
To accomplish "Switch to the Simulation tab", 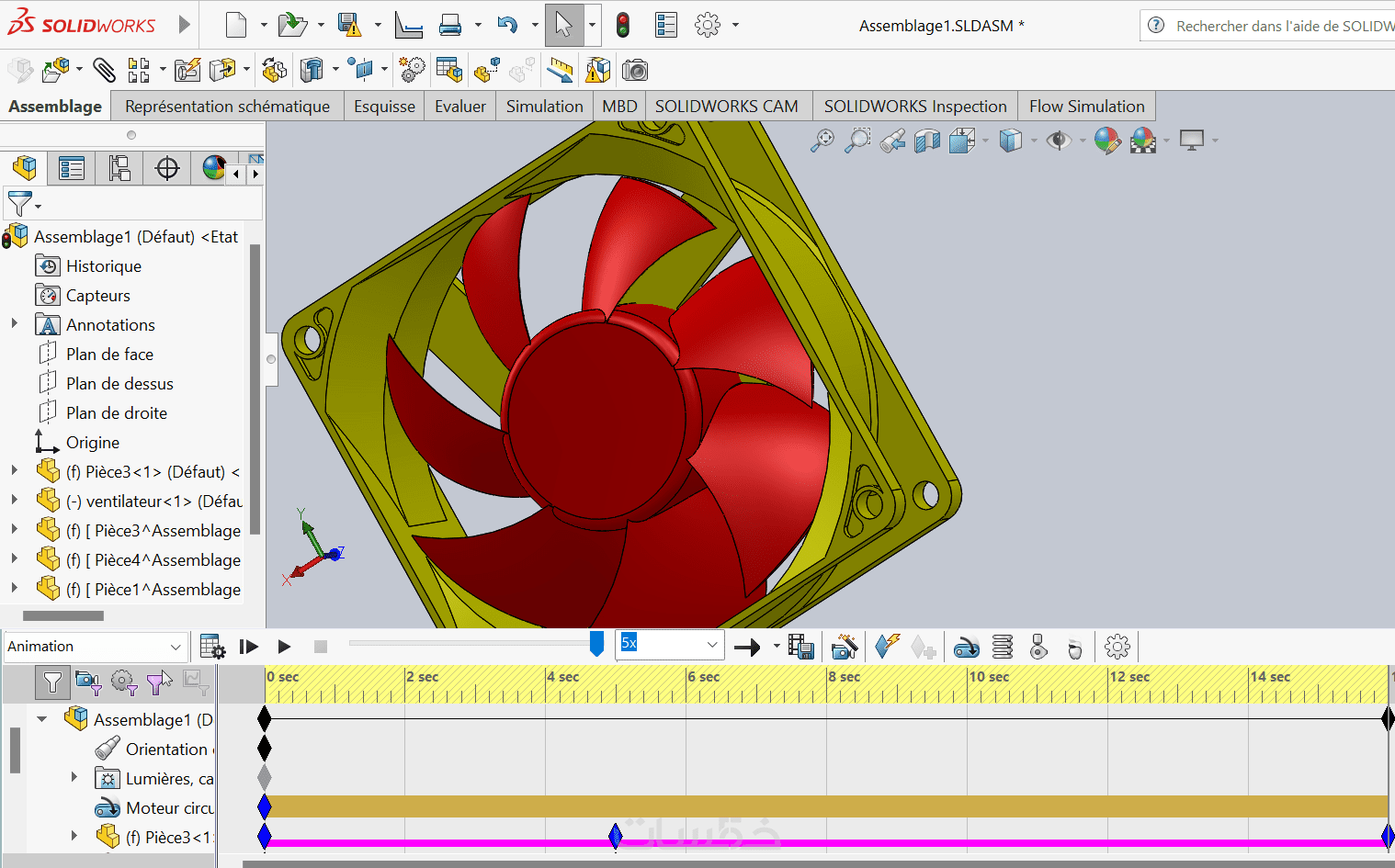I will click(x=544, y=107).
